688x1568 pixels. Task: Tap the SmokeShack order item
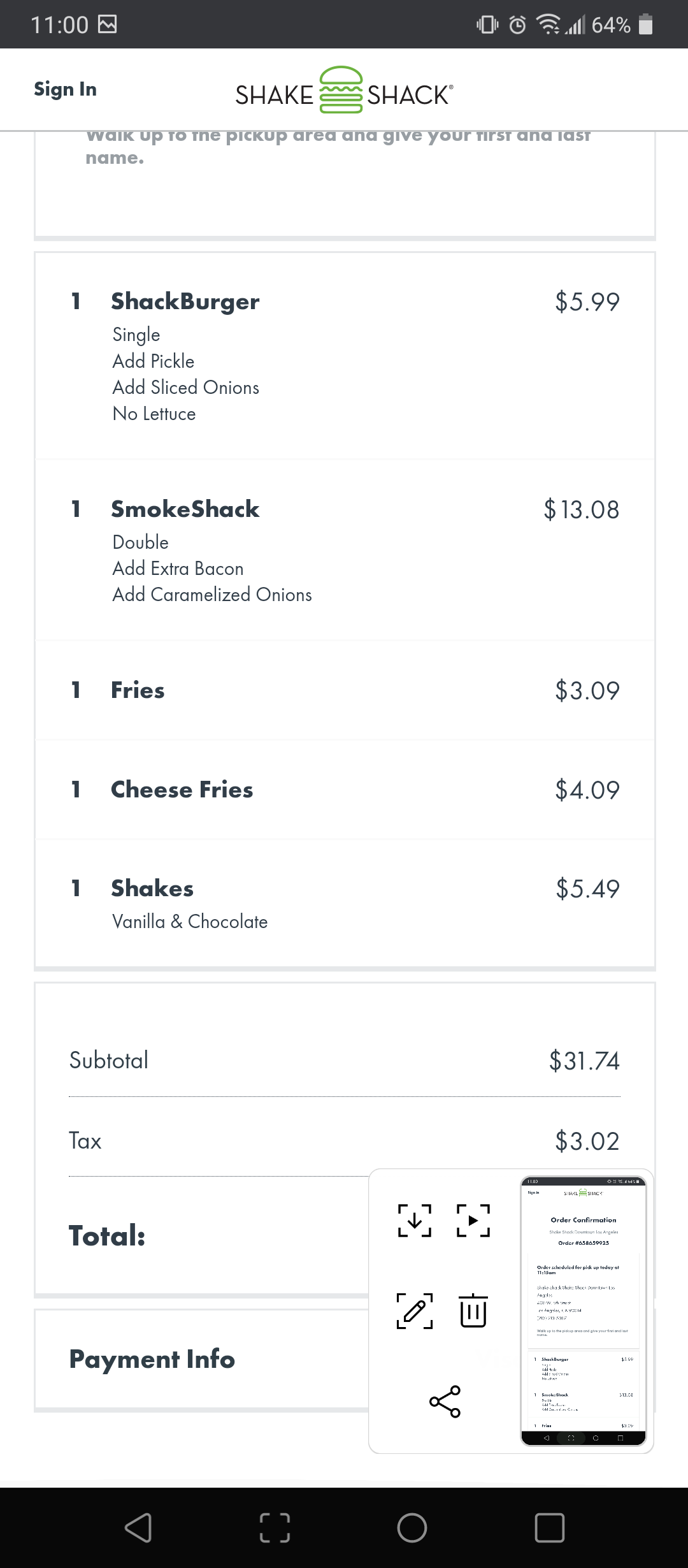click(185, 509)
